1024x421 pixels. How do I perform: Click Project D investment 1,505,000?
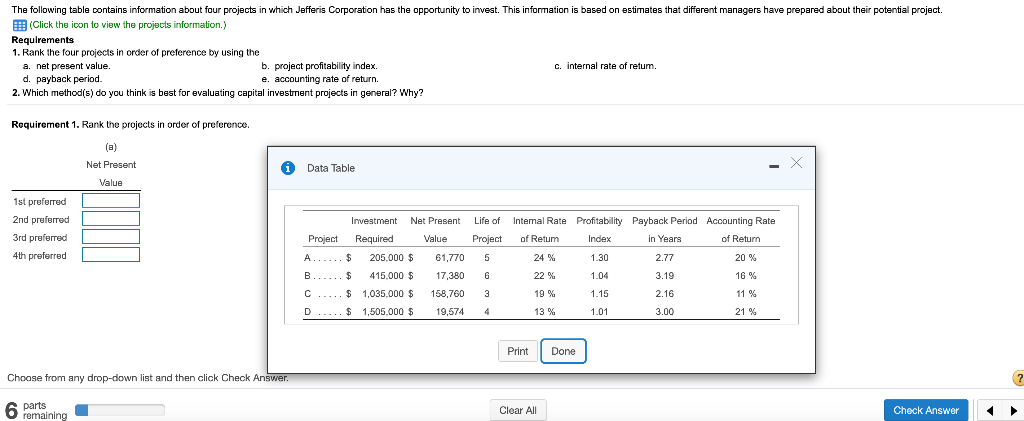382,312
